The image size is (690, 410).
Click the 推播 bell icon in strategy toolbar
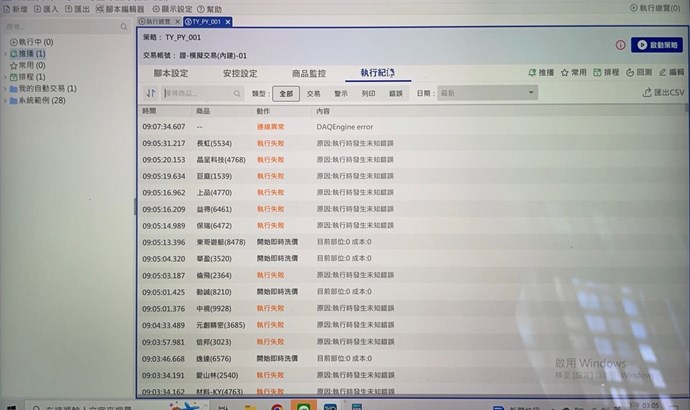coord(540,73)
